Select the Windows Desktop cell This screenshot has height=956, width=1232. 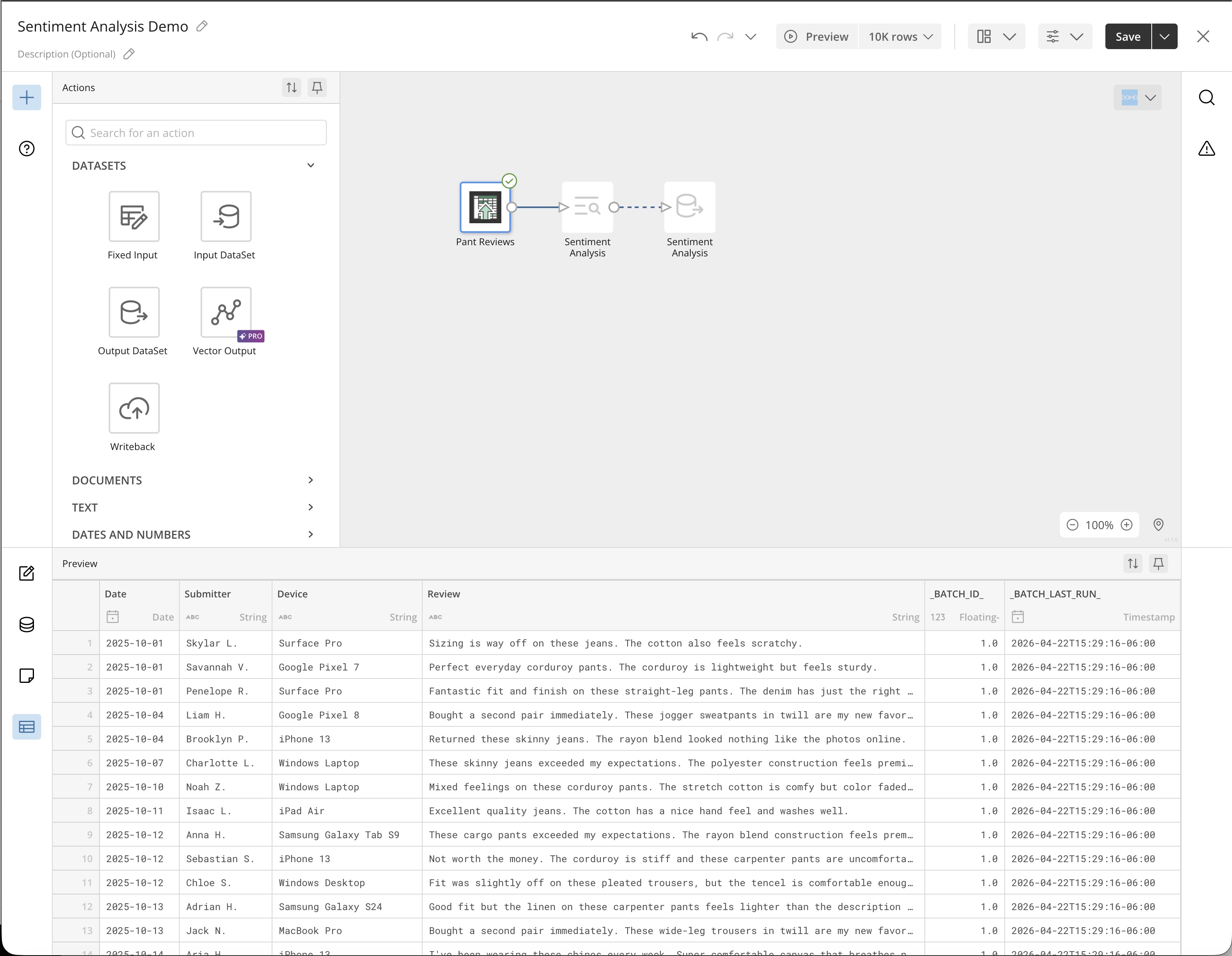pyautogui.click(x=347, y=883)
